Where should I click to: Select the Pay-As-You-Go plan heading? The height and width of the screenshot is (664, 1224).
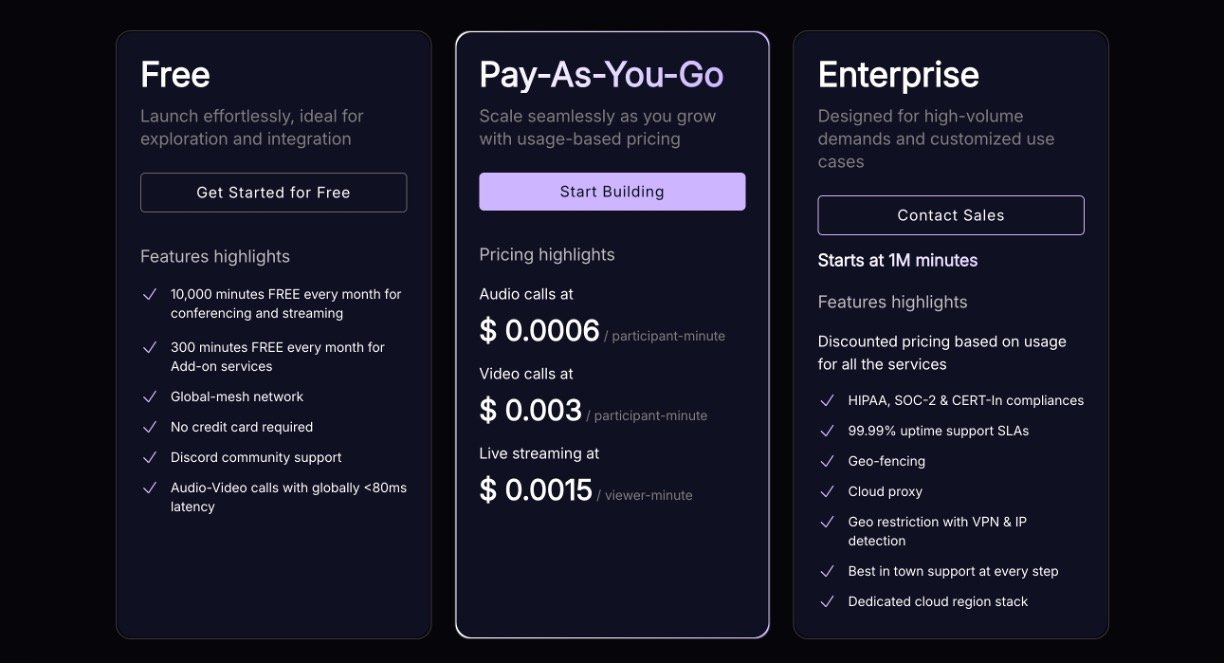[x=601, y=75]
